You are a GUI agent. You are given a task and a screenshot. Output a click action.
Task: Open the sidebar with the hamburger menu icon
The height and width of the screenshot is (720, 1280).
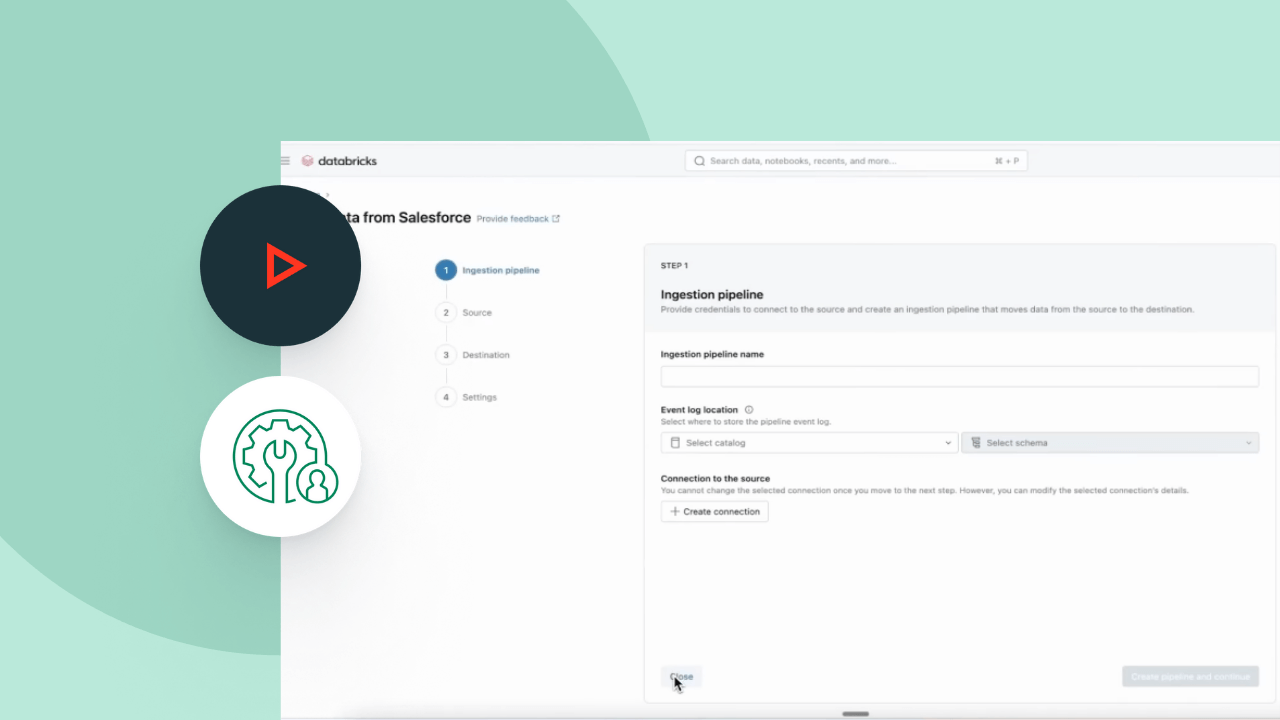285,160
